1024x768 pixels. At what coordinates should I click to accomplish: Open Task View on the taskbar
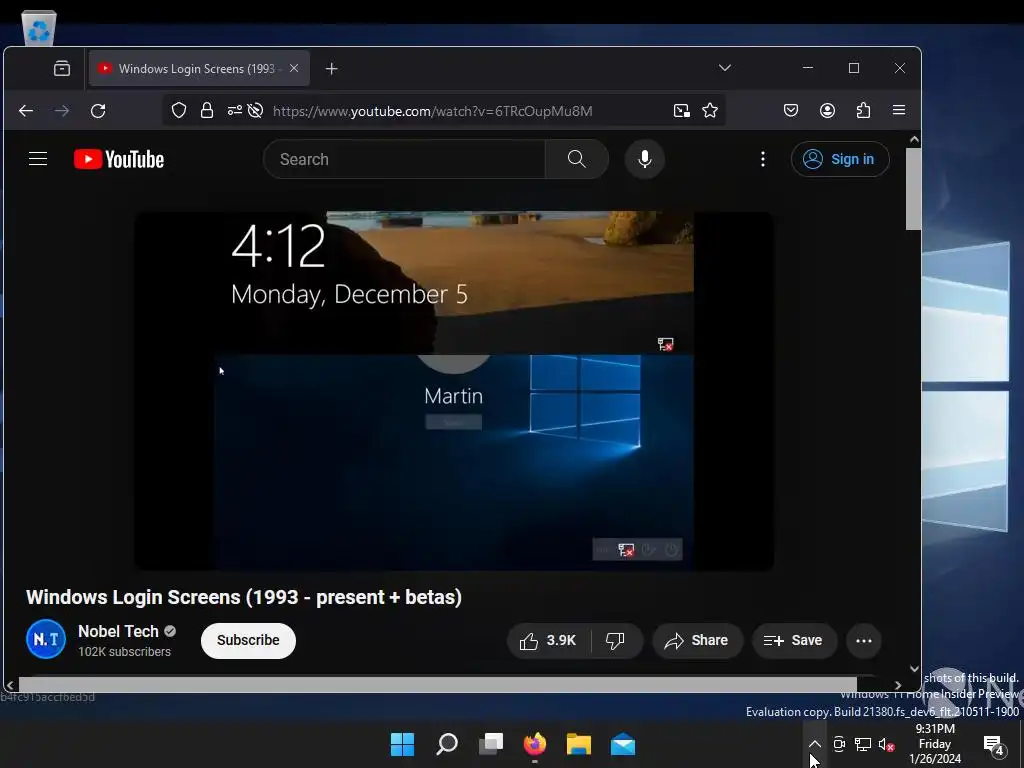pyautogui.click(x=491, y=744)
